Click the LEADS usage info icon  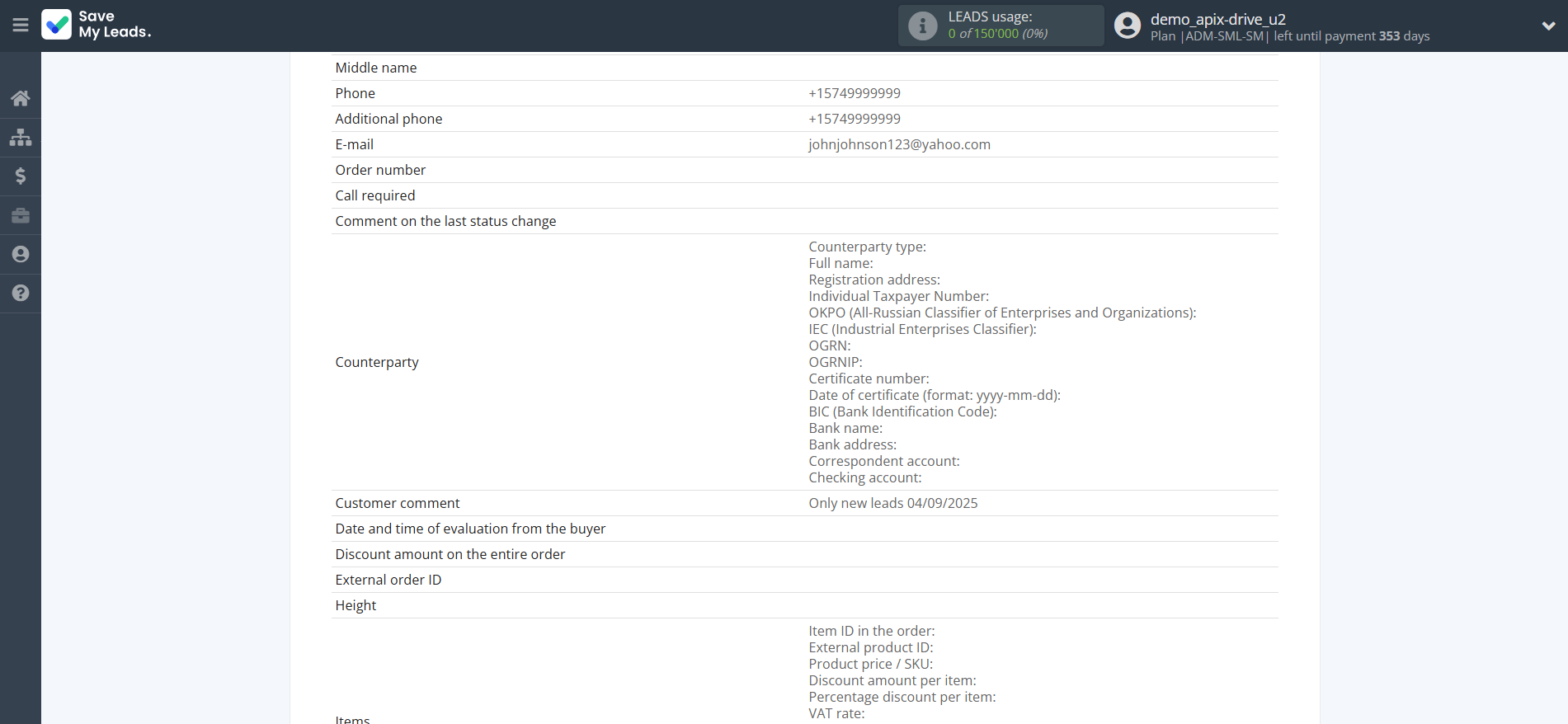click(922, 26)
